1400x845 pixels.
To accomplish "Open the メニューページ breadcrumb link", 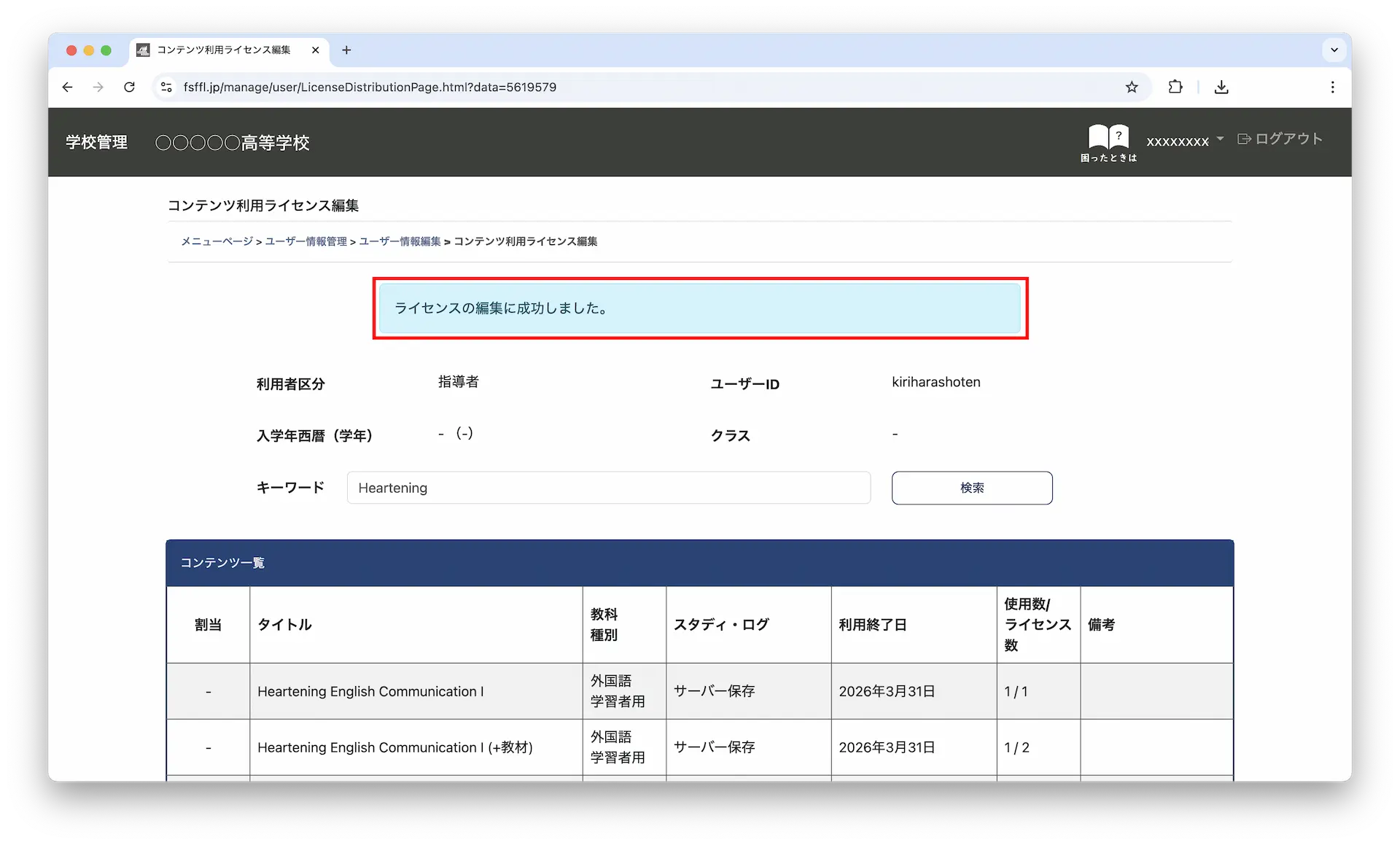I will [217, 241].
